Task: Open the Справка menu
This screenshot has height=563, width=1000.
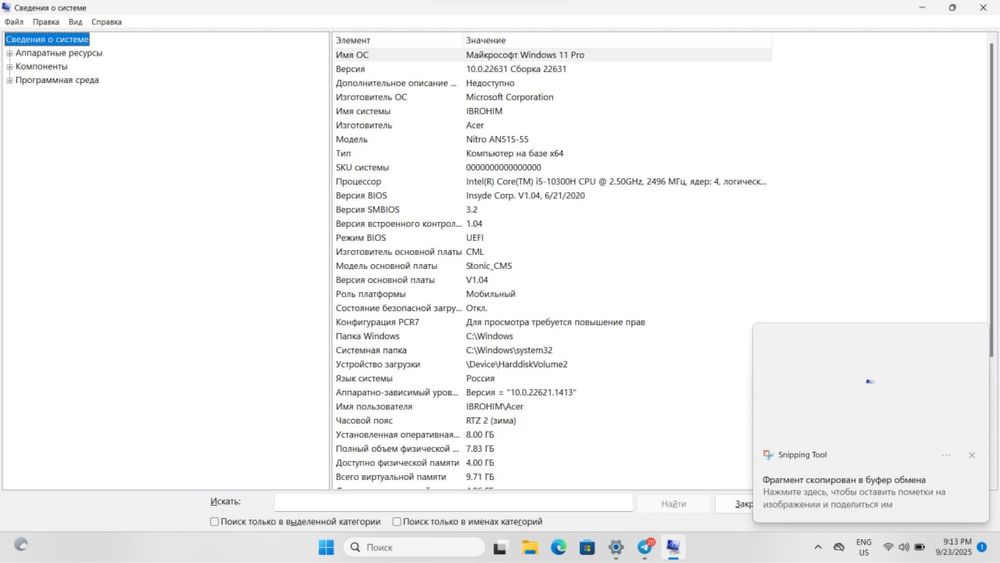Action: 107,22
